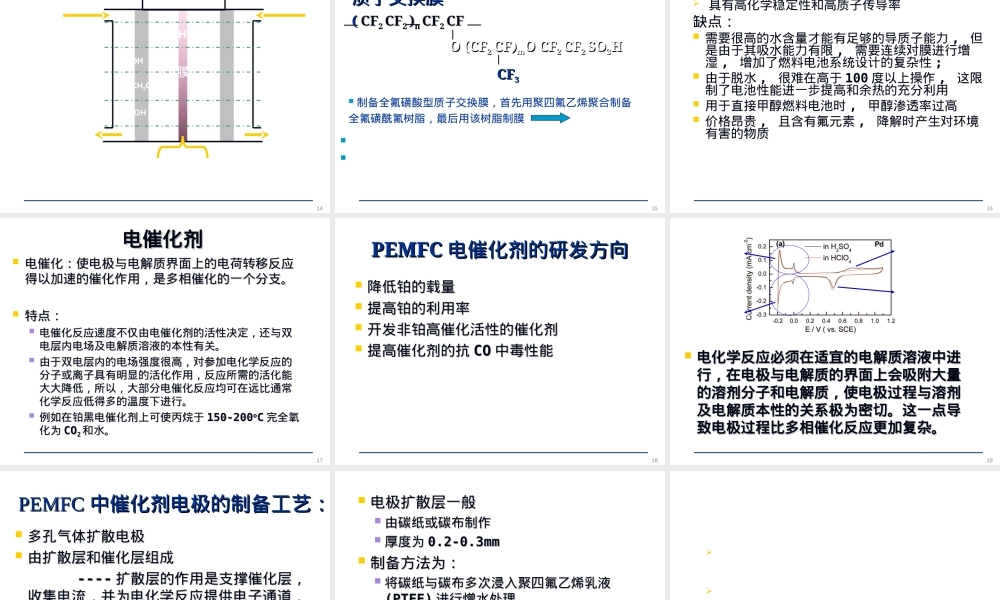Click the sub-bullet starting 由于双电层内的电场强度
This screenshot has height=600, width=1000.
click(166, 381)
